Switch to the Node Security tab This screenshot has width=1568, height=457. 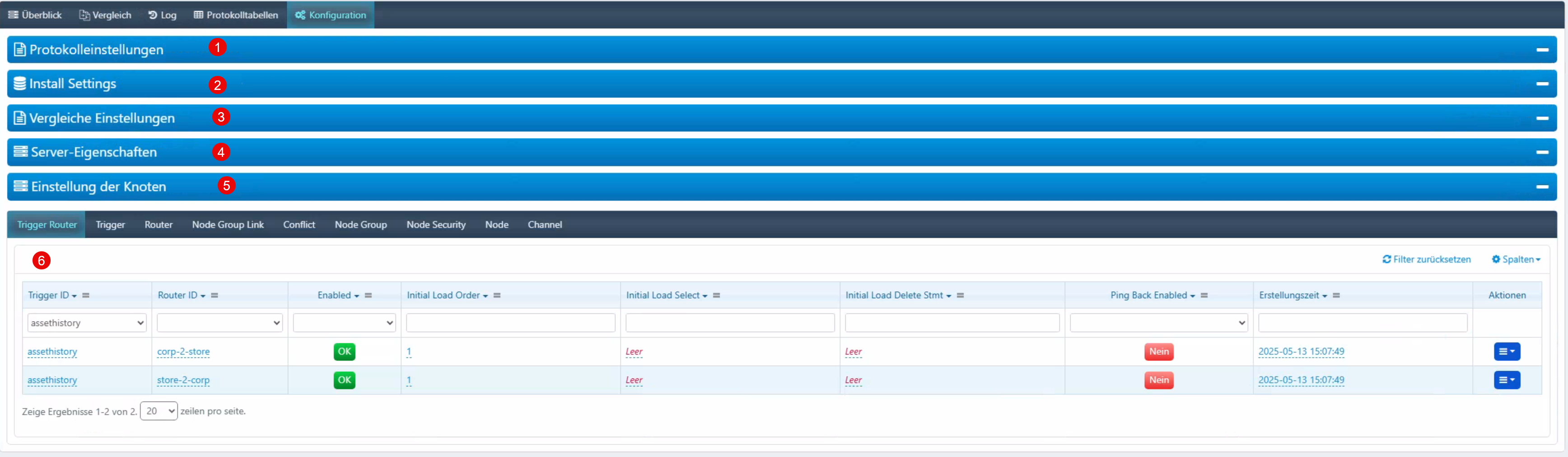click(436, 225)
